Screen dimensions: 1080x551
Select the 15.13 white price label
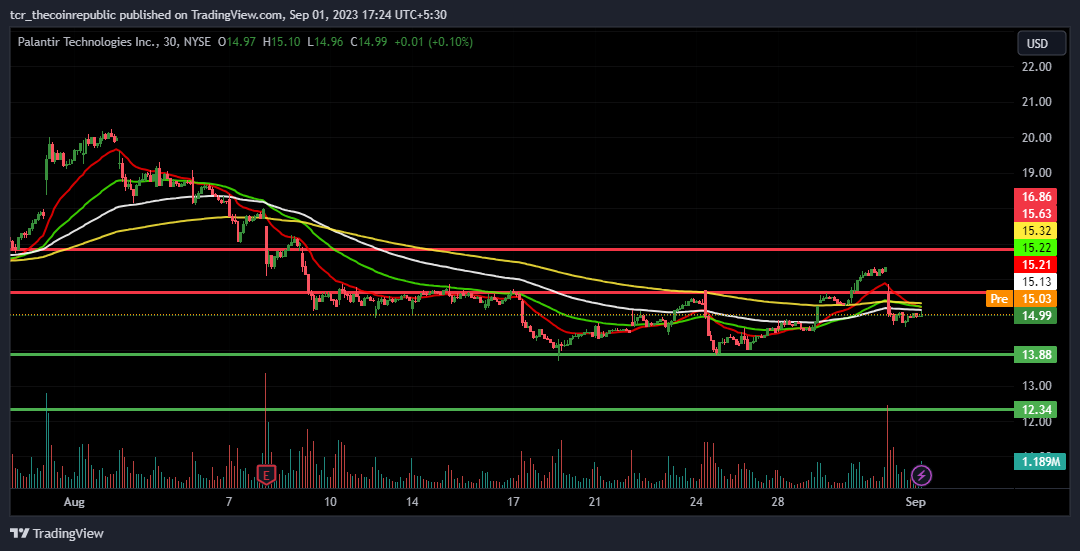coord(1035,281)
